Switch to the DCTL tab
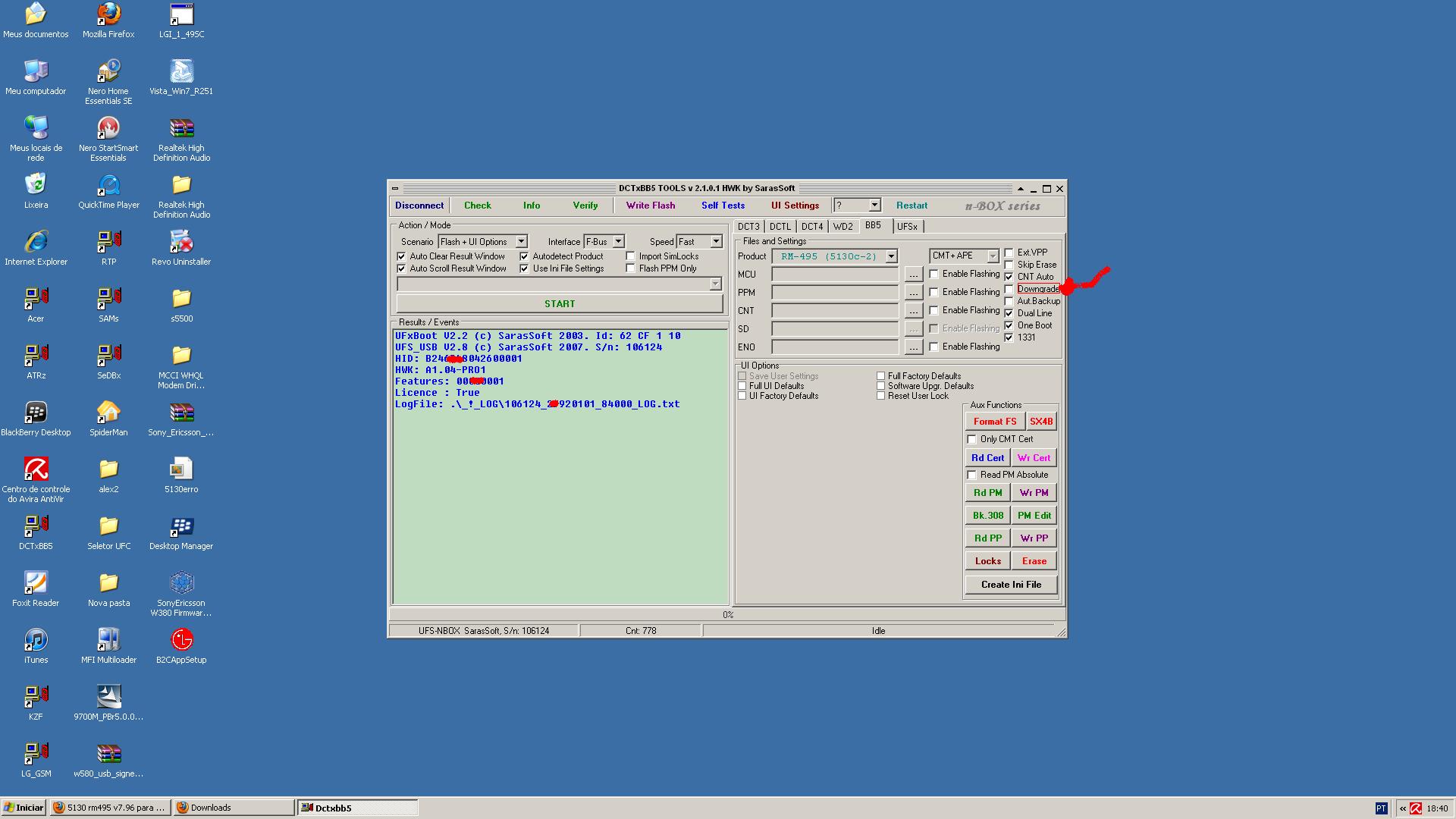The height and width of the screenshot is (819, 1456). pos(780,227)
